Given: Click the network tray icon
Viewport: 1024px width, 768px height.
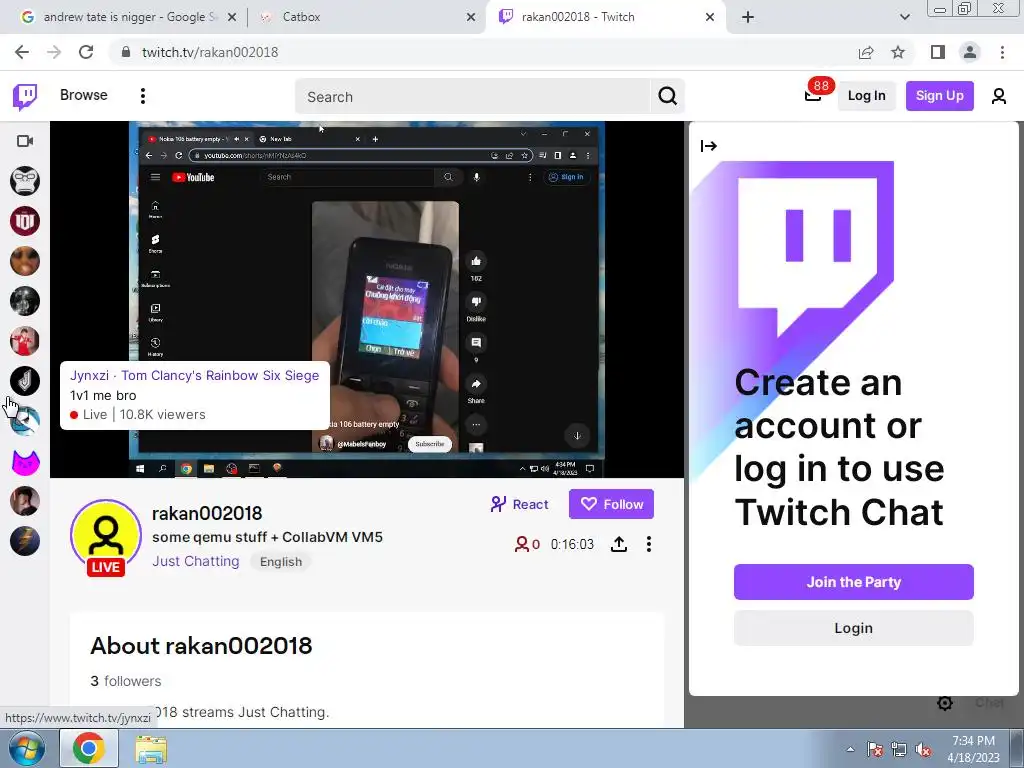Looking at the screenshot, I should coord(899,749).
